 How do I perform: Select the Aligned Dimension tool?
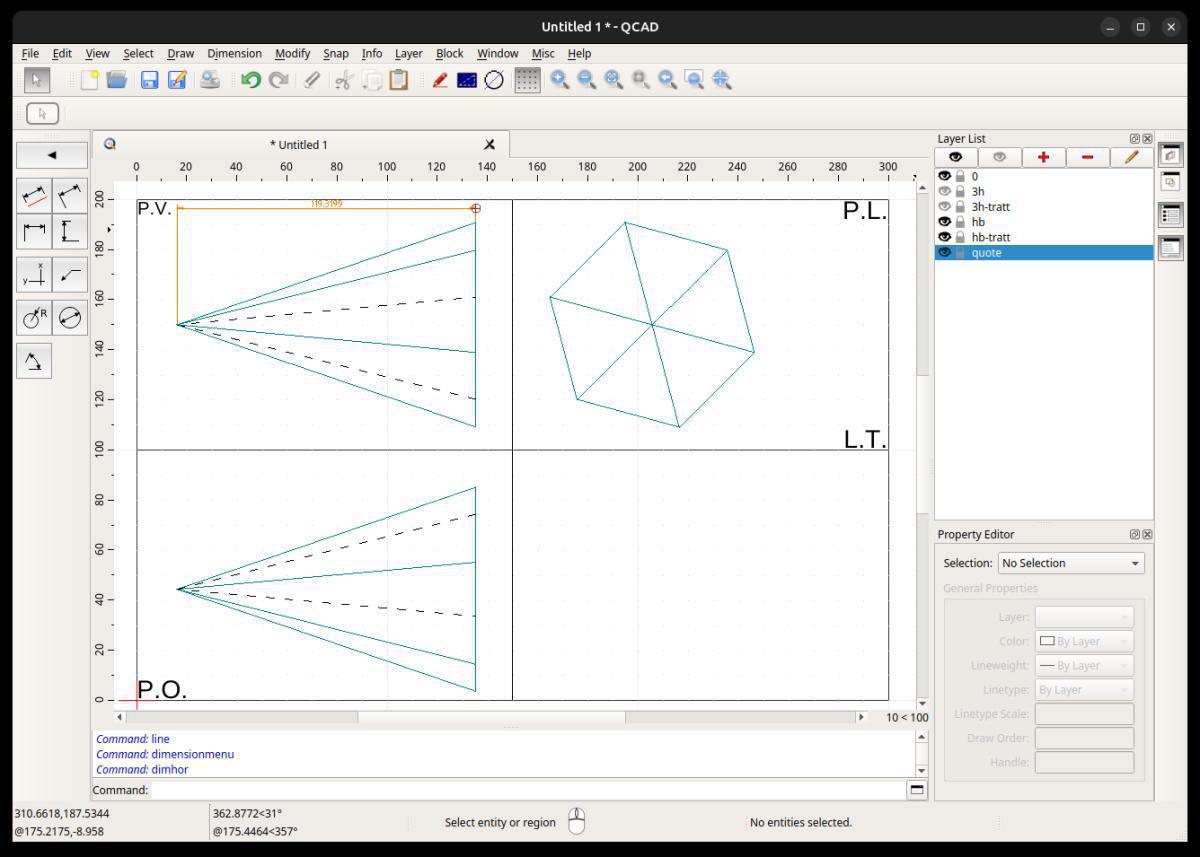tap(34, 196)
